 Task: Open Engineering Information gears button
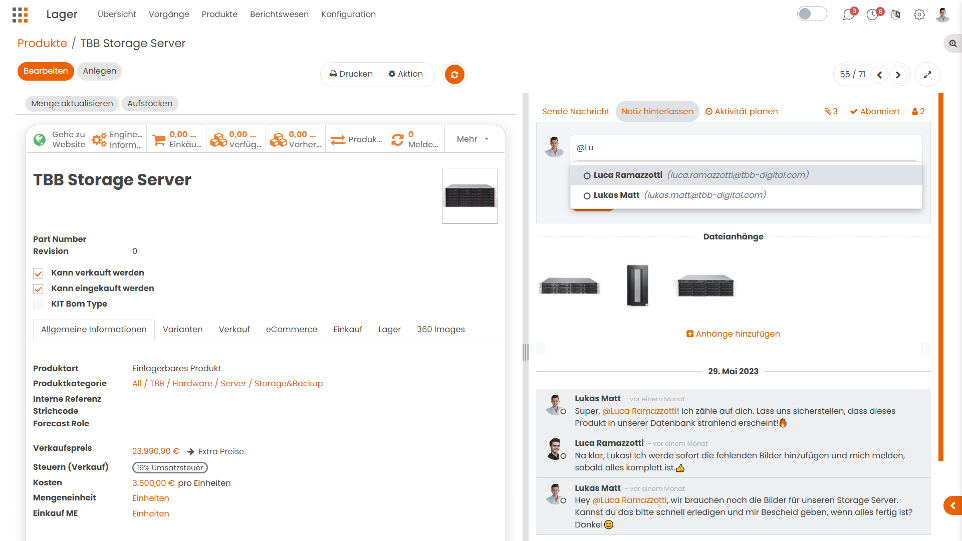[x=118, y=139]
